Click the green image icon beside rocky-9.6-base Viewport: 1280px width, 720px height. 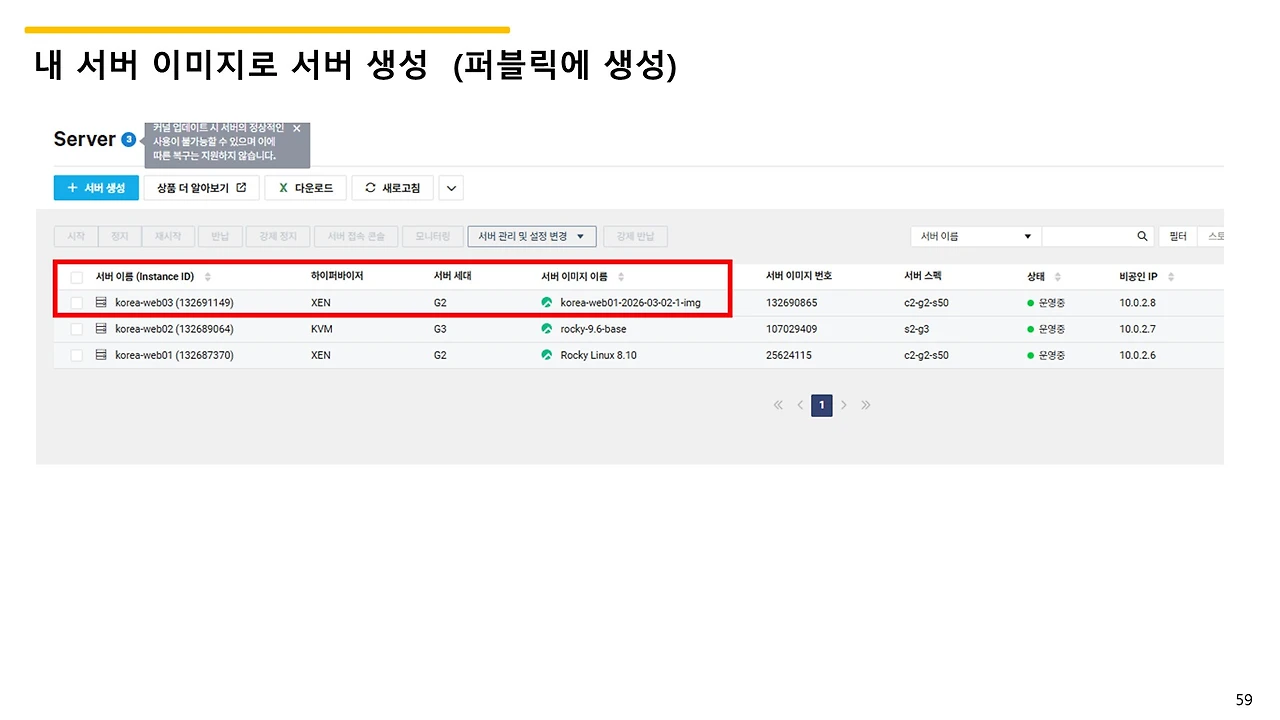pos(547,328)
